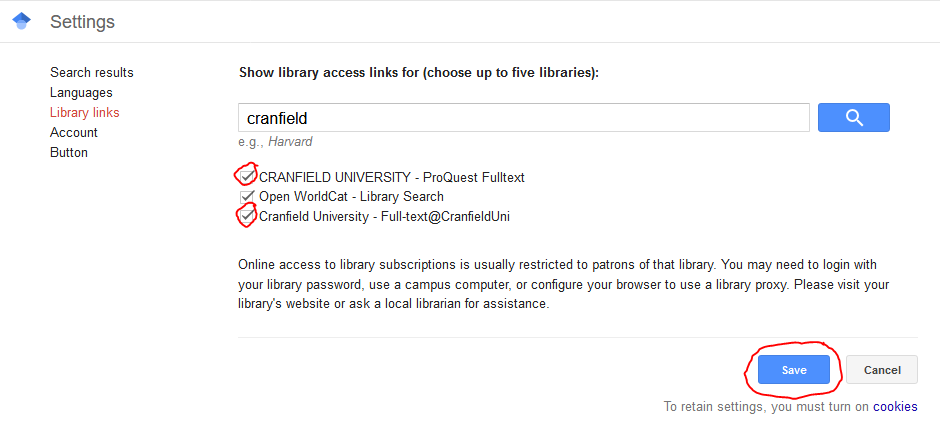
Task: Click the Google Scholar logo icon
Action: coord(21,21)
